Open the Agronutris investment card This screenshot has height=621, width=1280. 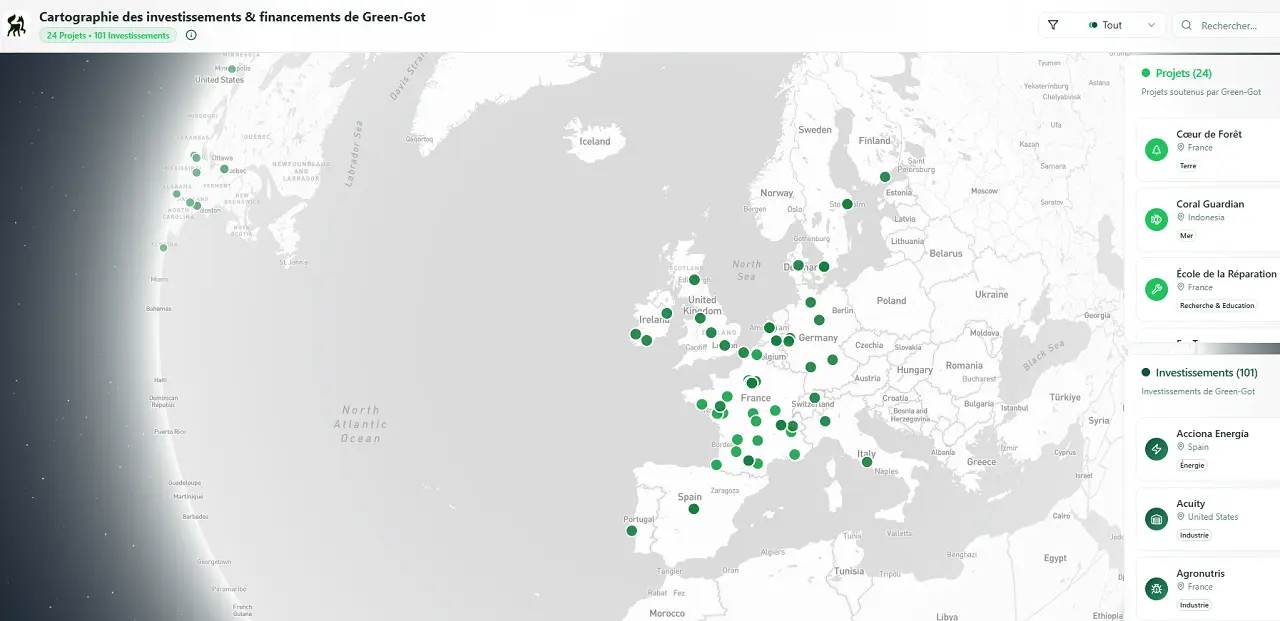pos(1208,589)
